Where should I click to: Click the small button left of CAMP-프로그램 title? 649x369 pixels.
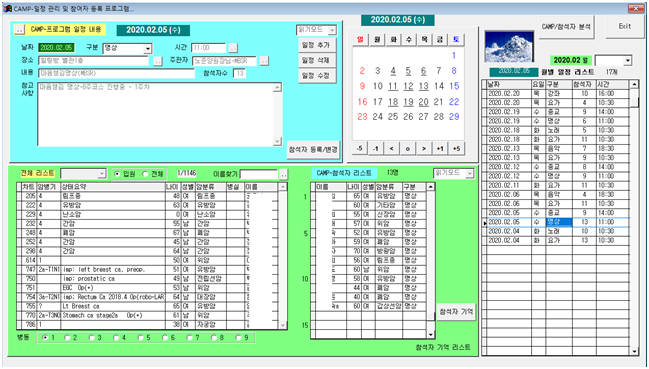click(x=19, y=29)
